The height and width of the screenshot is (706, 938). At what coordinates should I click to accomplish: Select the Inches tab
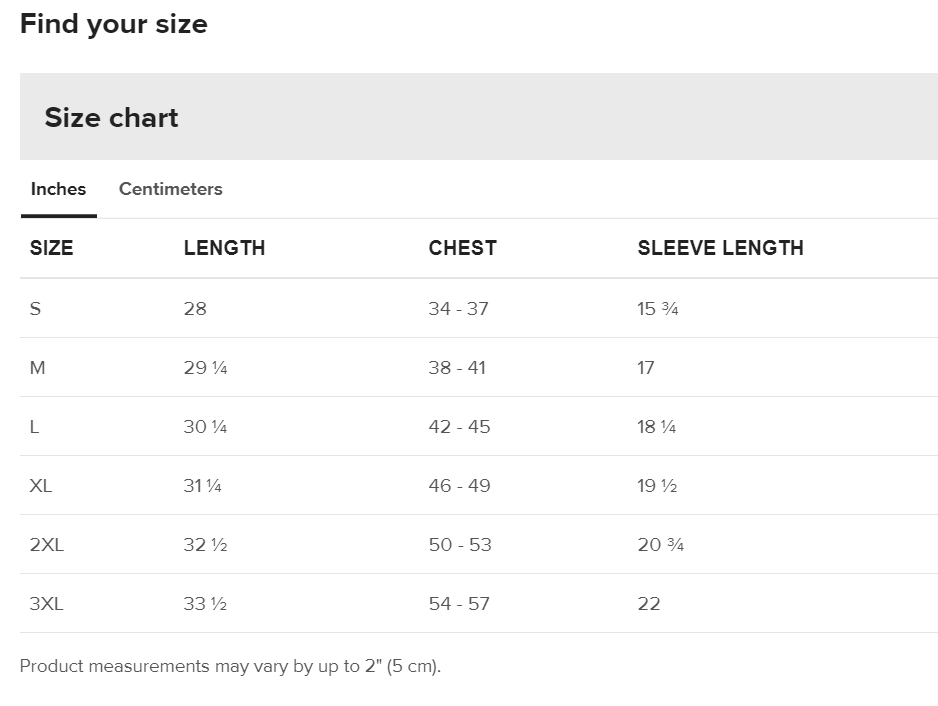58,189
